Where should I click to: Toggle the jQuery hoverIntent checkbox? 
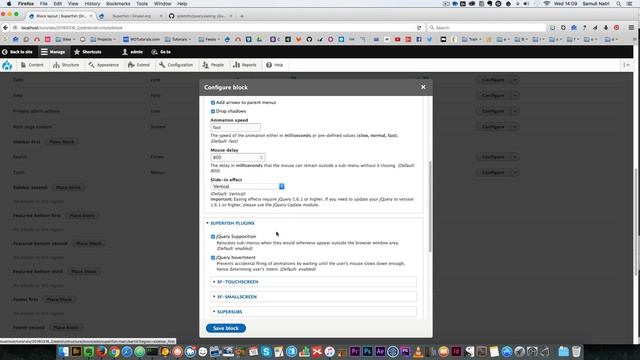(x=213, y=258)
